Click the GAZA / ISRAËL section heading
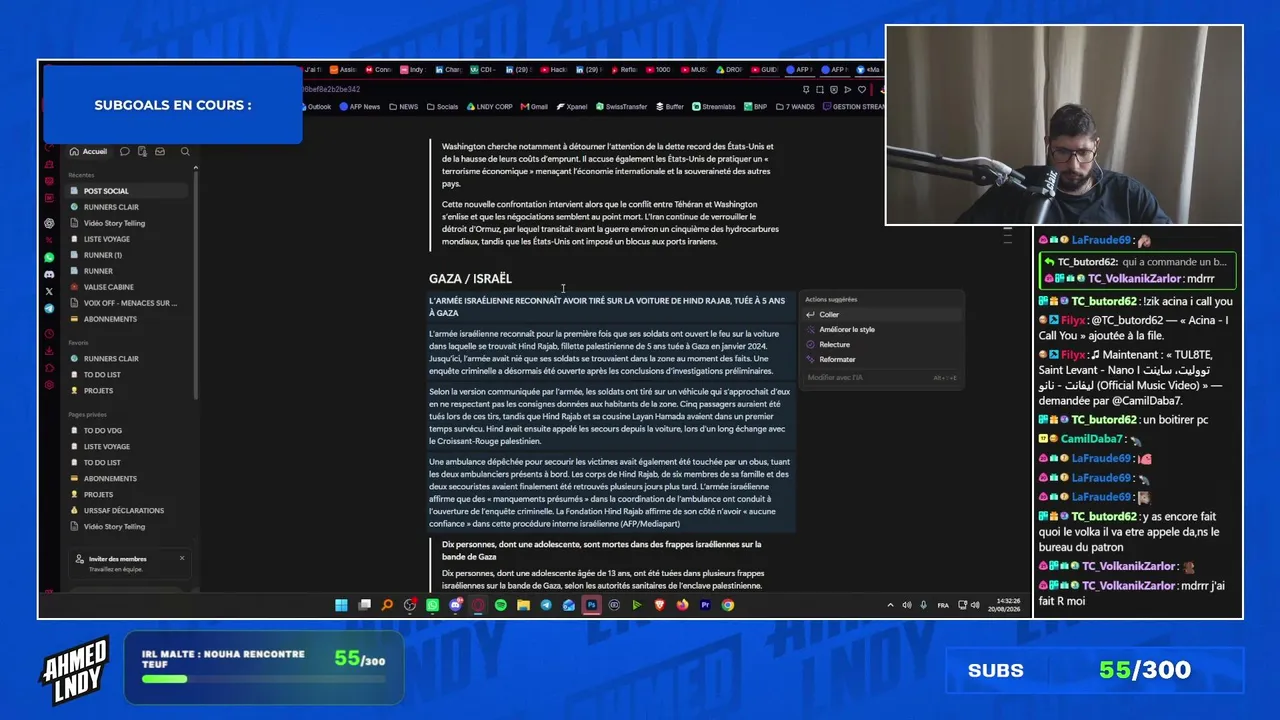The width and height of the screenshot is (1280, 720). [470, 279]
